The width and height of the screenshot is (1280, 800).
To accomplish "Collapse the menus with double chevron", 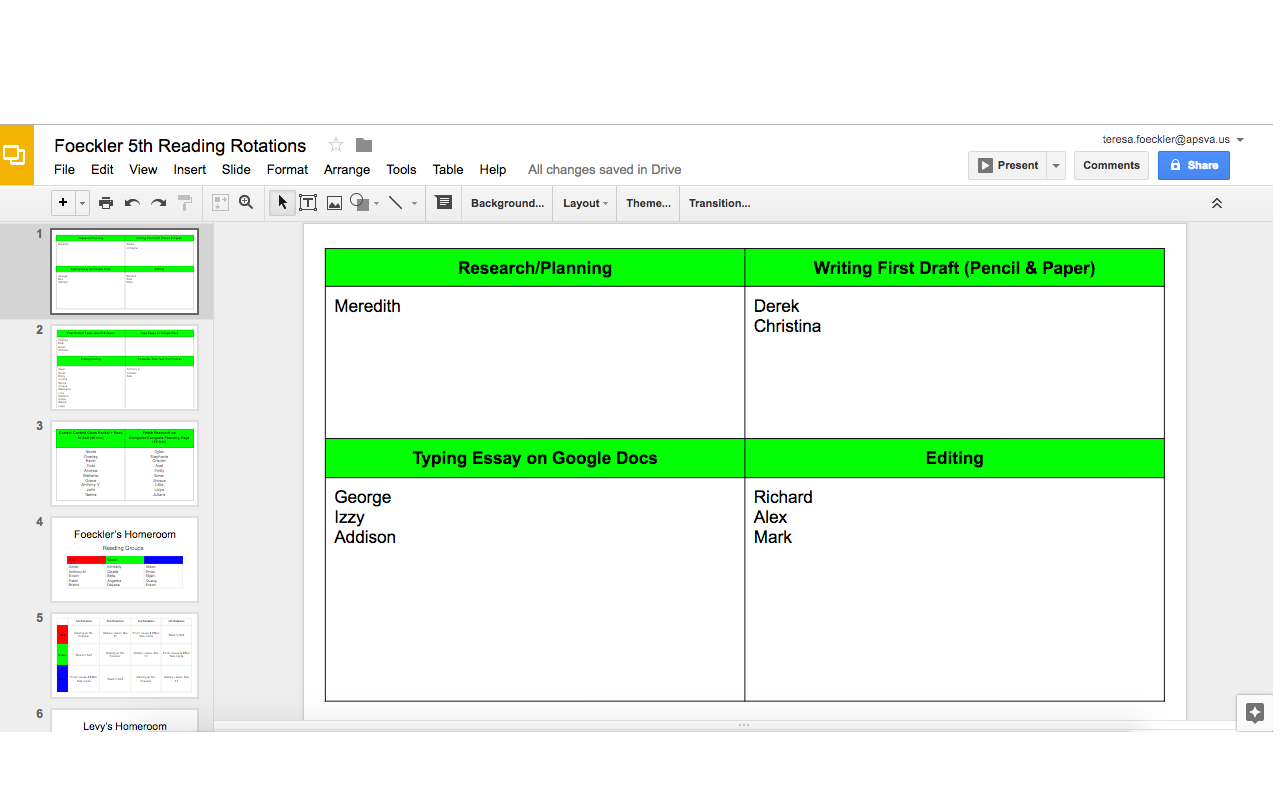I will click(x=1217, y=203).
